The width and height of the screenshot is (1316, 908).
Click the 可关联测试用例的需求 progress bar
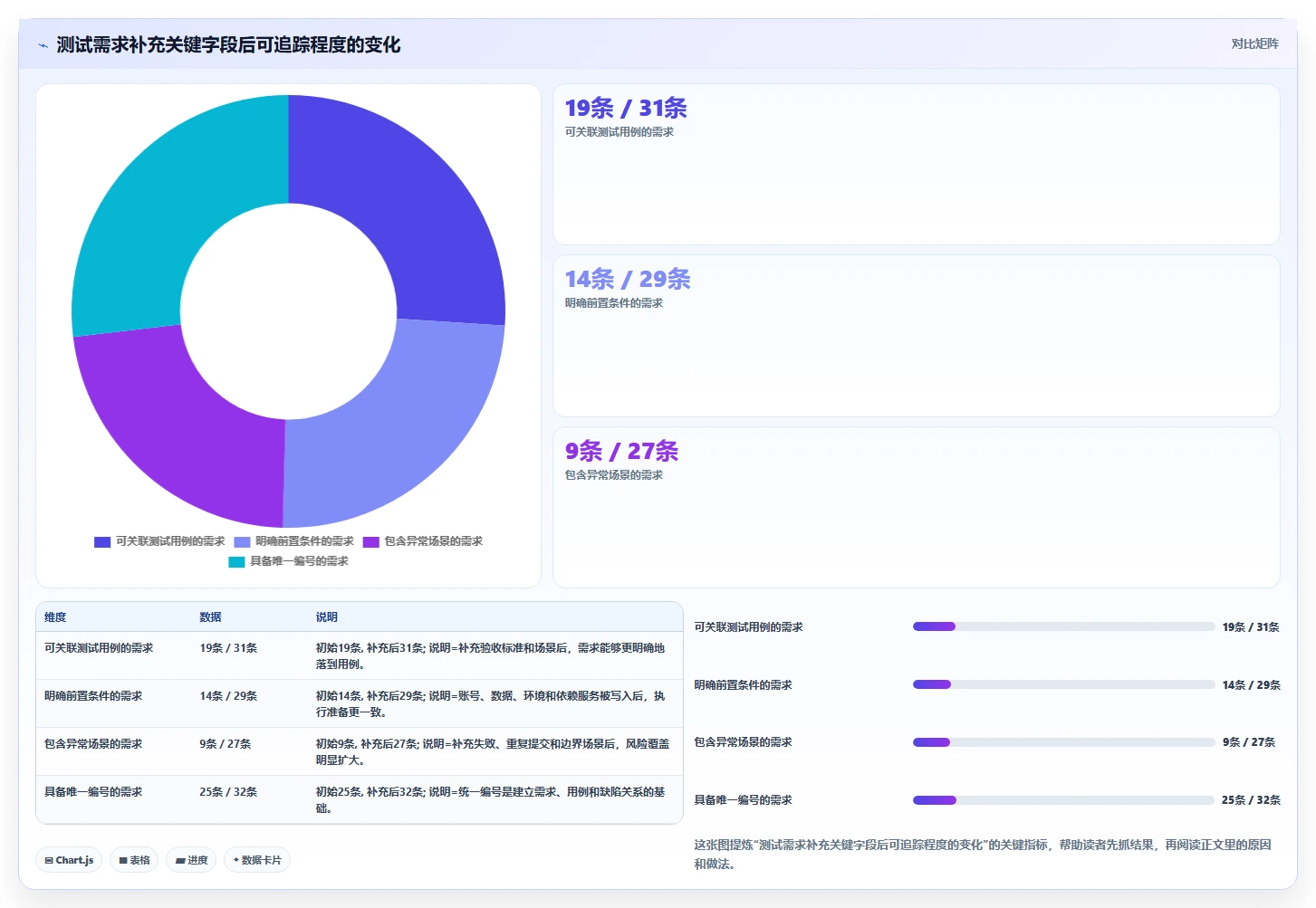coord(1063,626)
